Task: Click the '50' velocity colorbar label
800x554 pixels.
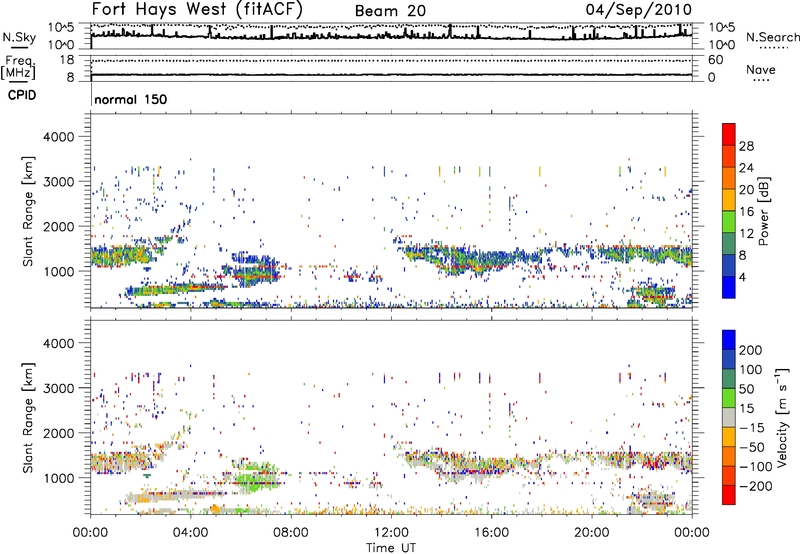Action: pos(746,389)
